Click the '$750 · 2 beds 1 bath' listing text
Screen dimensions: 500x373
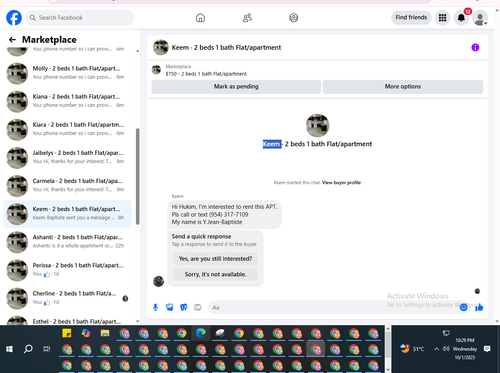coord(206,74)
